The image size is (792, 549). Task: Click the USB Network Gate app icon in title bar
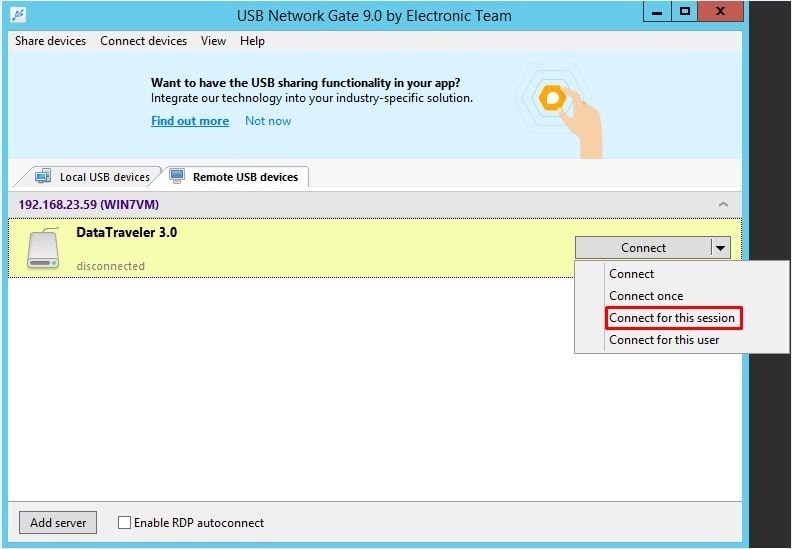18,15
